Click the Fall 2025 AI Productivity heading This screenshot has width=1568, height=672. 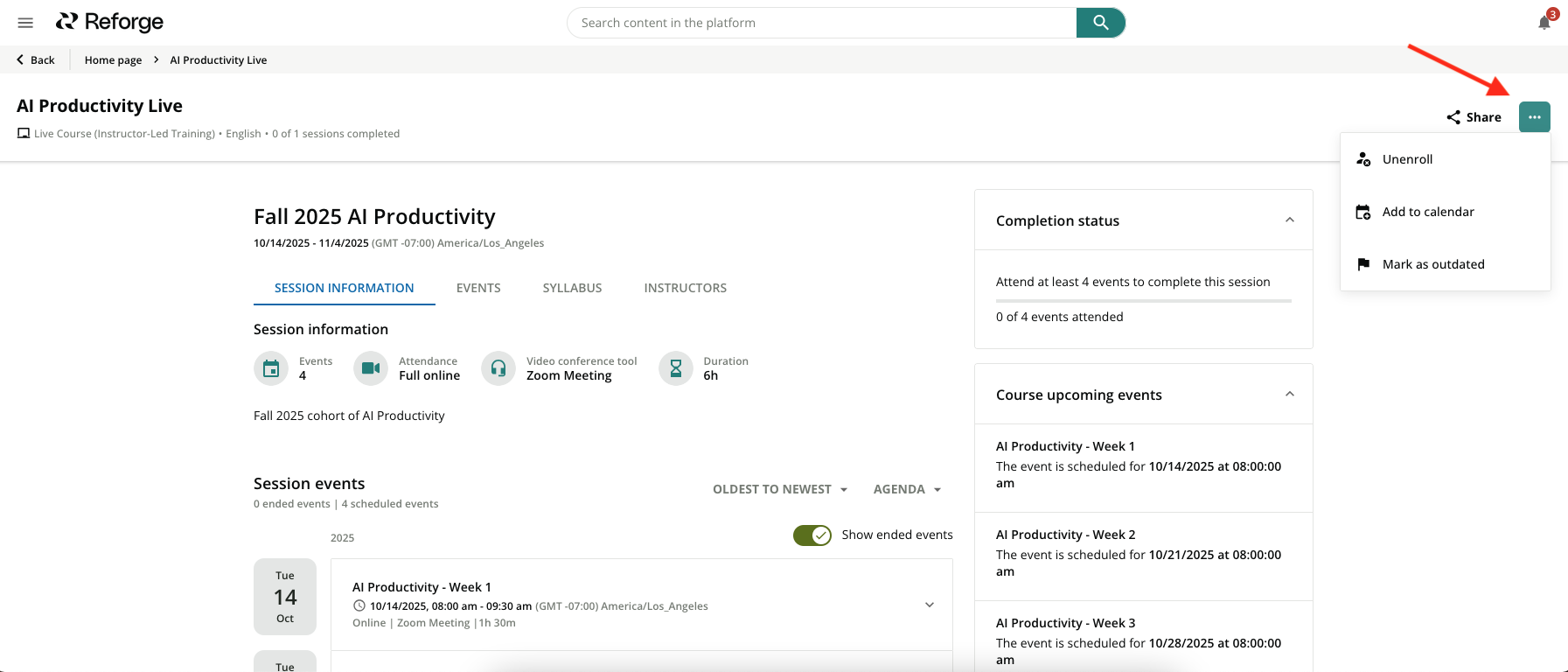pyautogui.click(x=374, y=216)
